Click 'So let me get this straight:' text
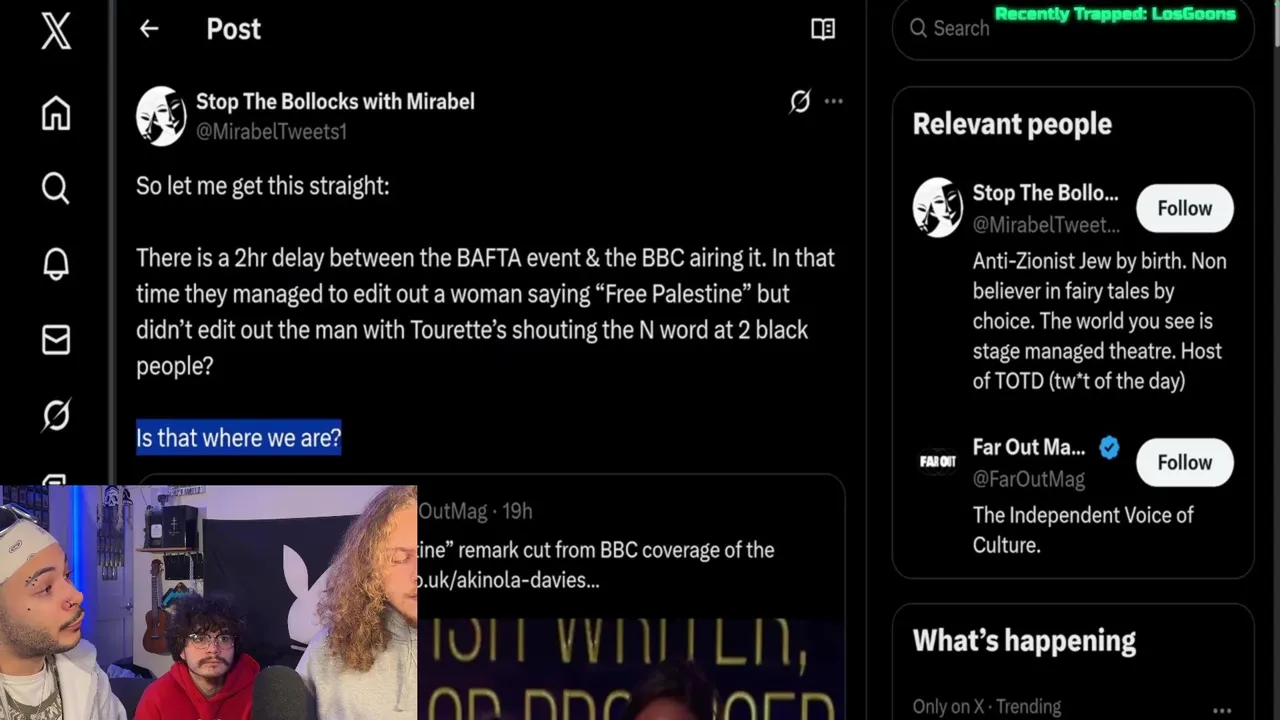This screenshot has height=720, width=1280. click(x=262, y=186)
